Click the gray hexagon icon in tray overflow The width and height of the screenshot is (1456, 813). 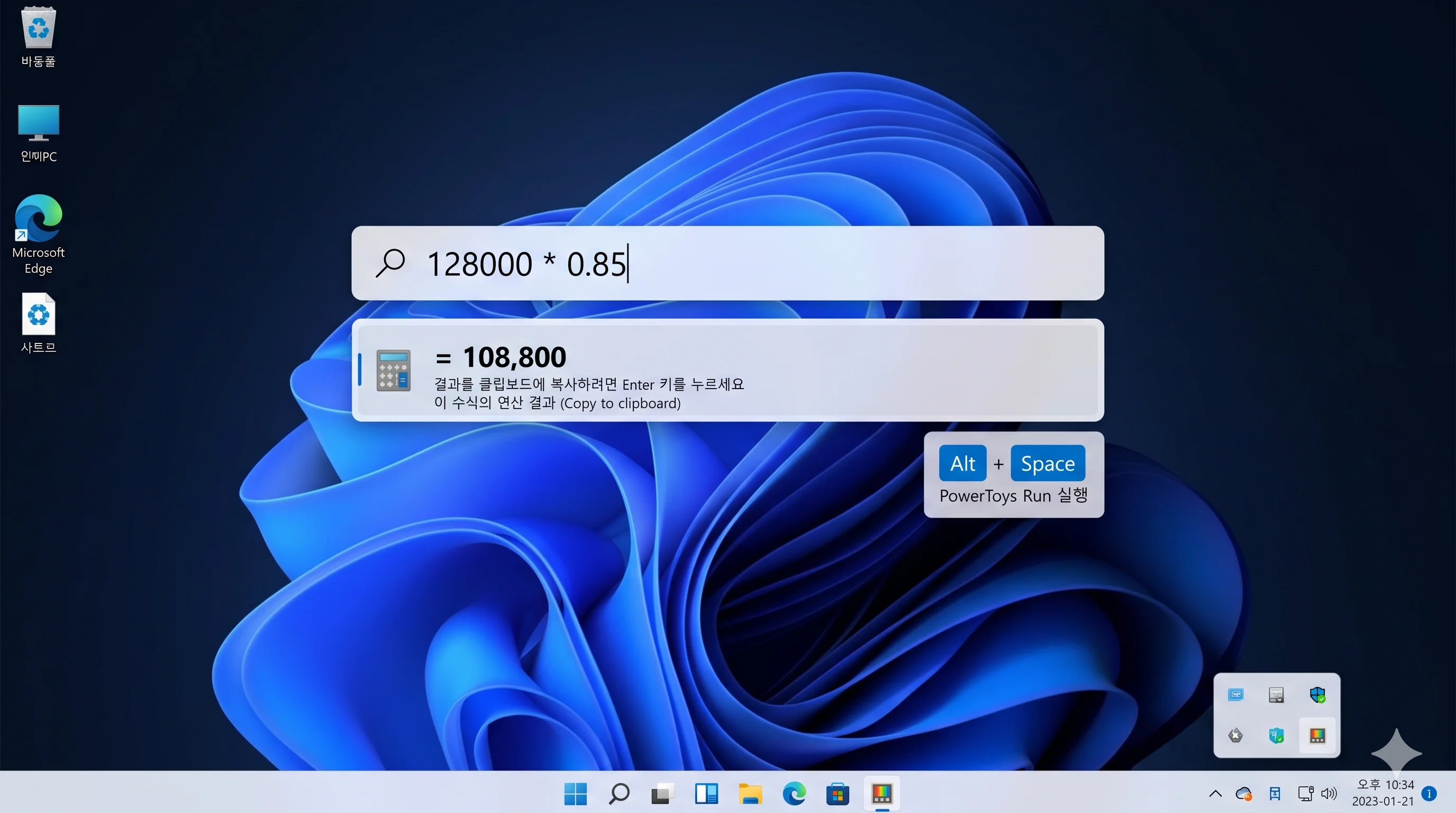click(1235, 735)
